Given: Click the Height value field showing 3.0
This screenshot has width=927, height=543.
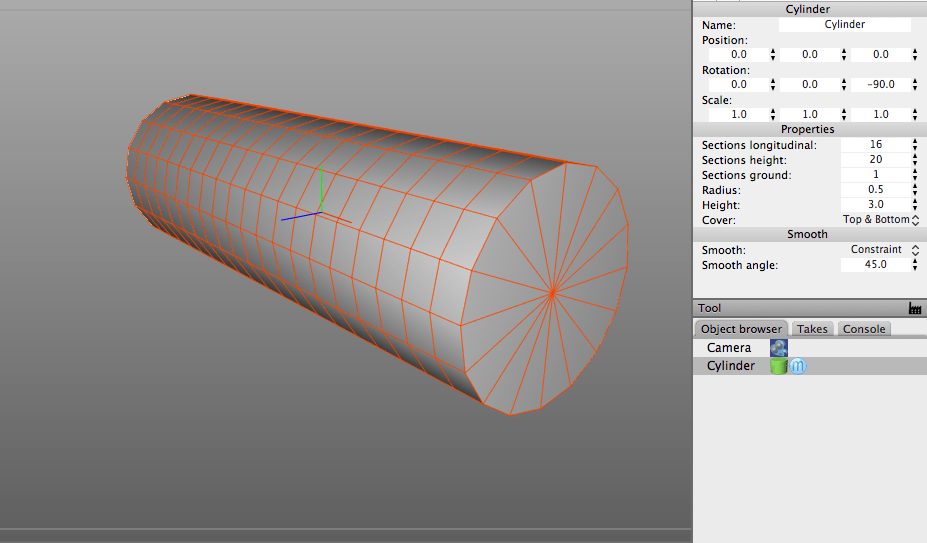Looking at the screenshot, I should pyautogui.click(x=875, y=205).
